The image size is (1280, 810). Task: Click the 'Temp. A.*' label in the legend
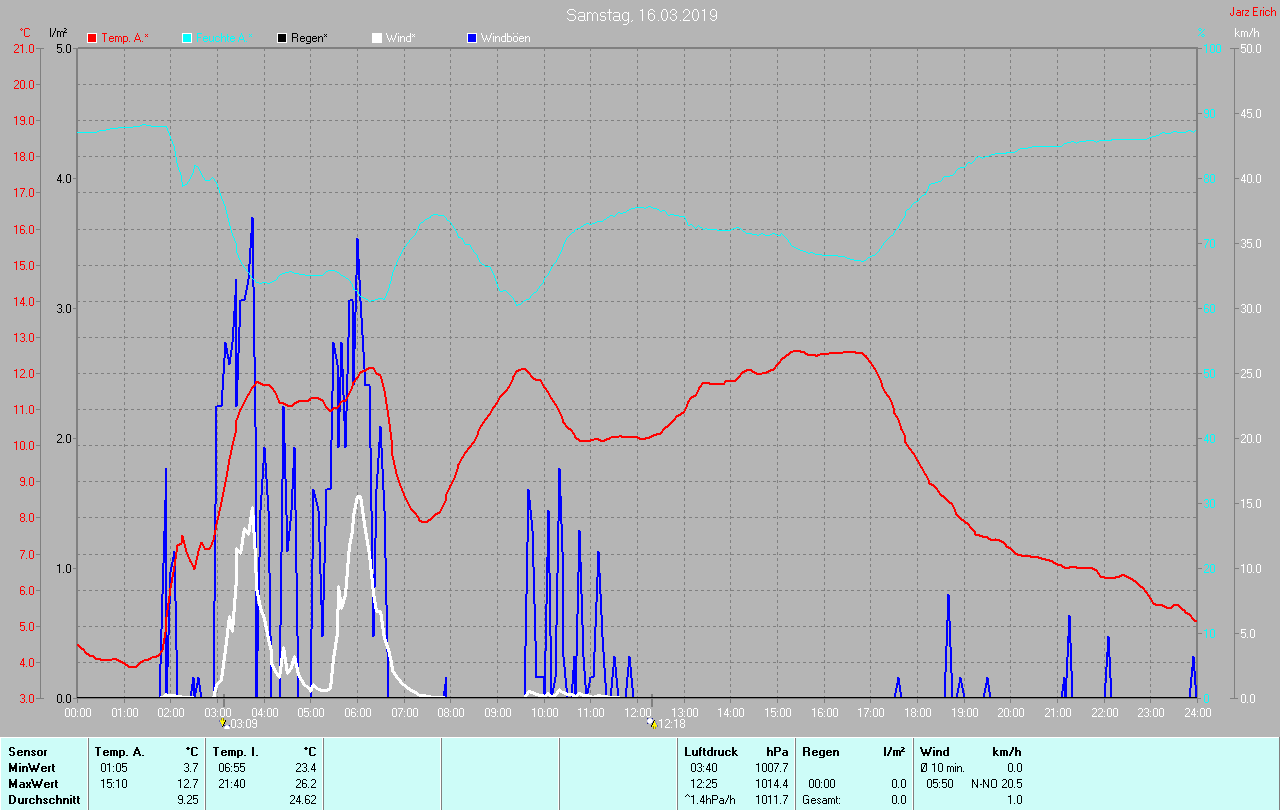coord(125,38)
